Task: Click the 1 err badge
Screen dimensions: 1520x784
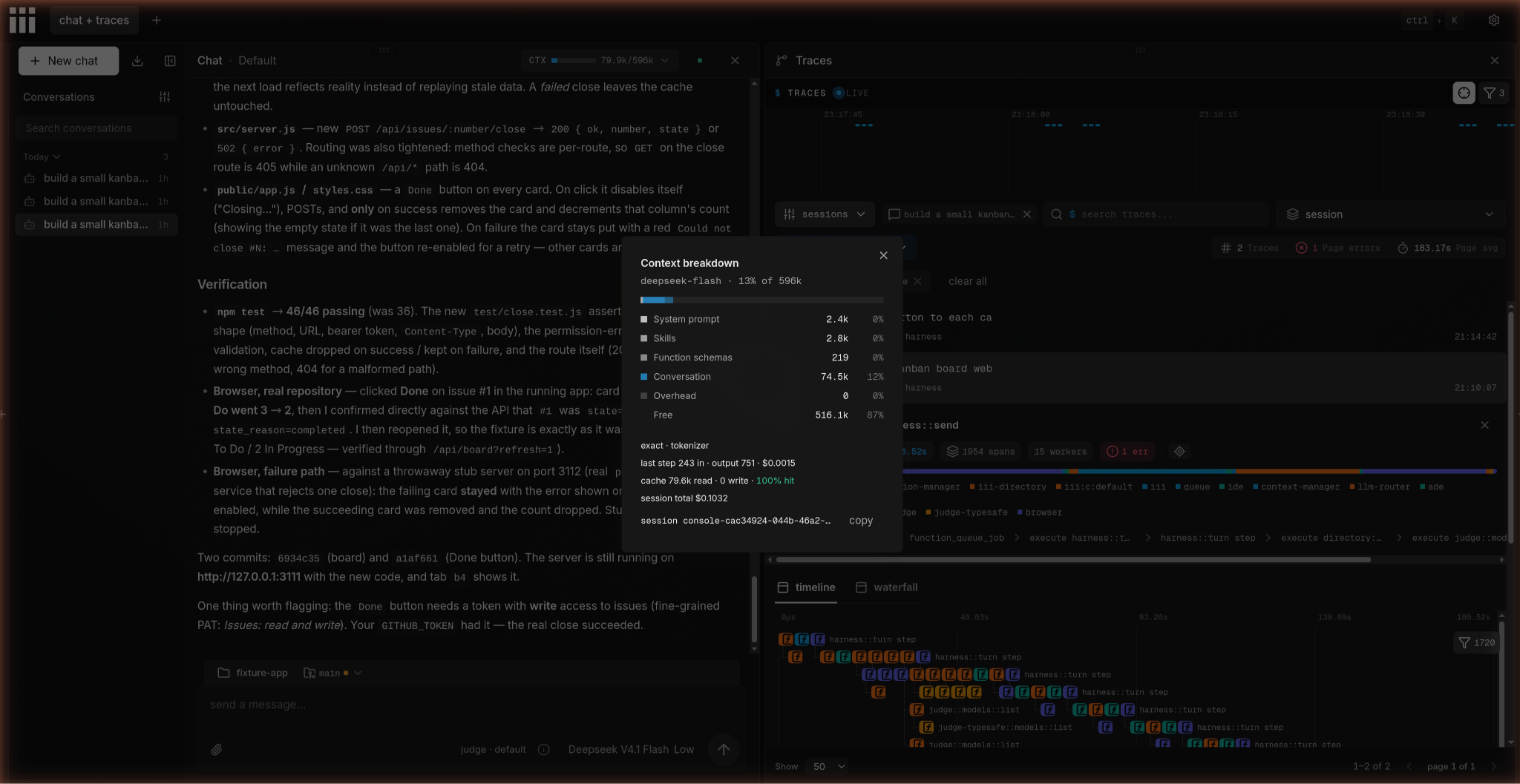Action: 1127,451
